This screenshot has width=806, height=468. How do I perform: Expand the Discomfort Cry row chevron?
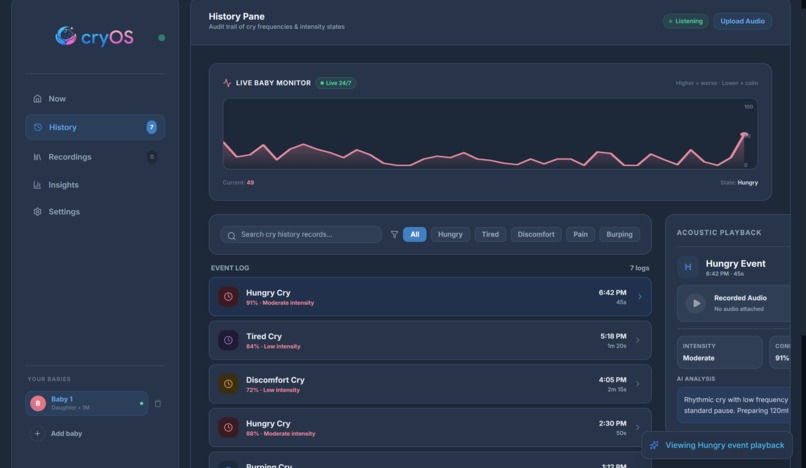point(638,384)
